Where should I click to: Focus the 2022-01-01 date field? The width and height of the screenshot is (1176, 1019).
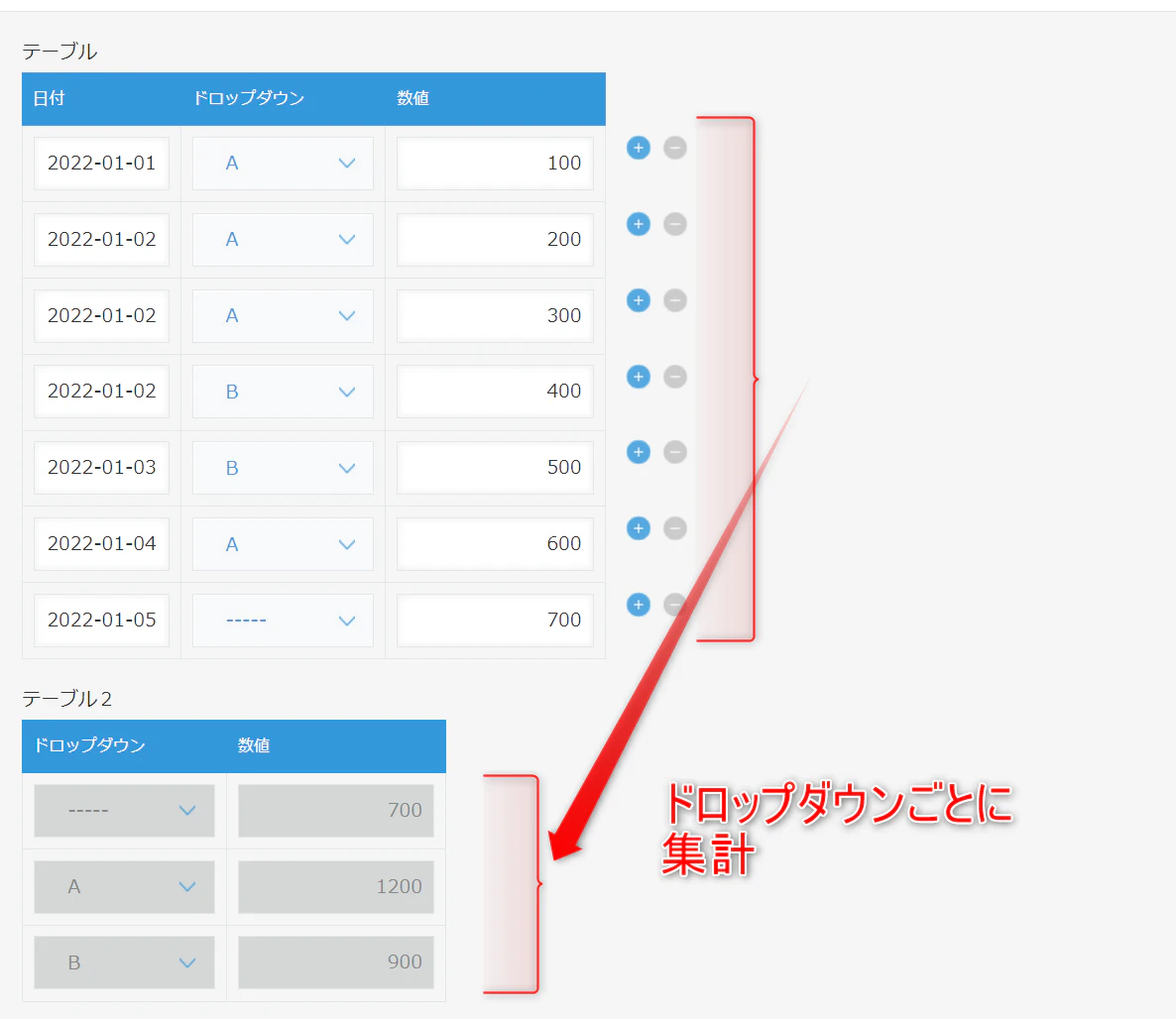(x=101, y=164)
